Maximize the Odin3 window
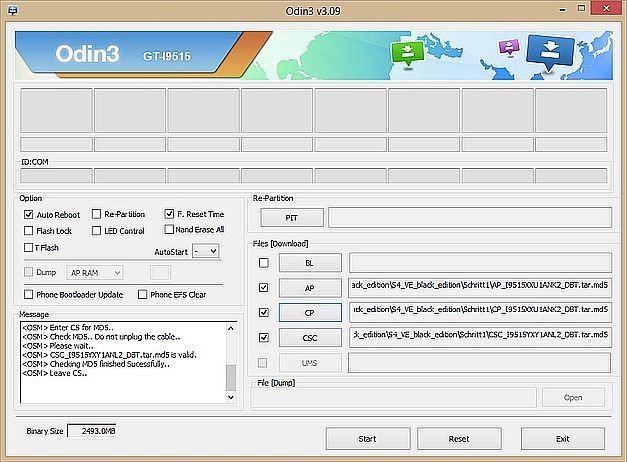 click(581, 9)
